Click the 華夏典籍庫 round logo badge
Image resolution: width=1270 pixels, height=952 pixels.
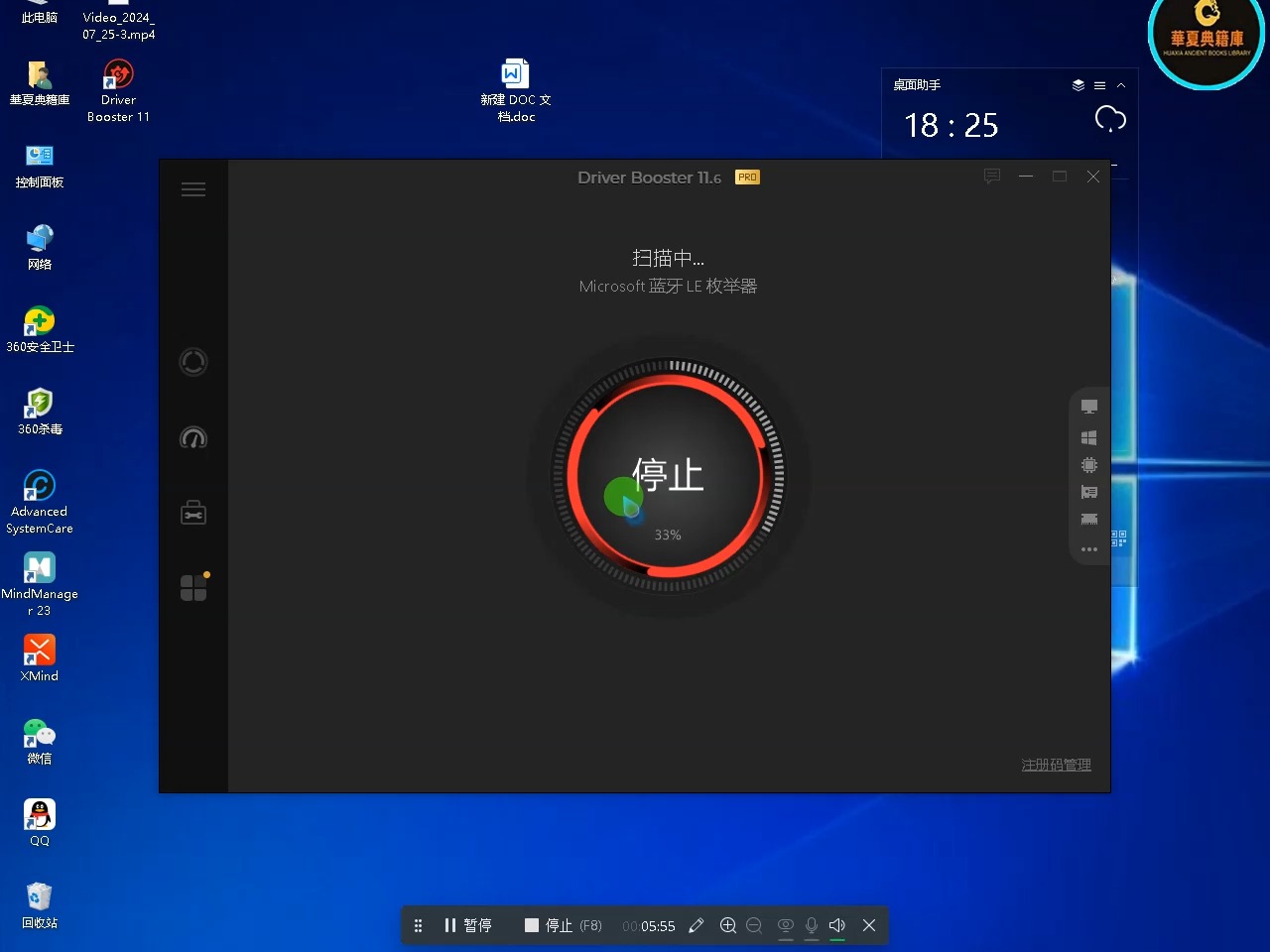coord(1206,37)
